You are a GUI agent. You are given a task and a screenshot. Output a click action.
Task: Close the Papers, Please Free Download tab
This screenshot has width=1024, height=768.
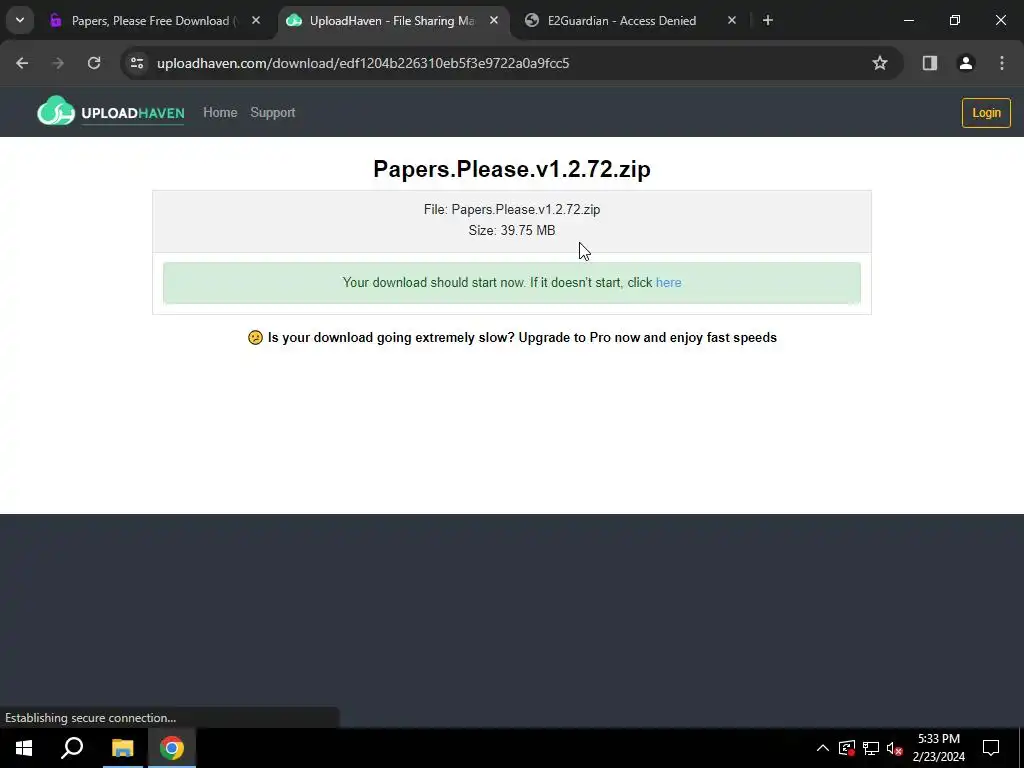point(256,21)
